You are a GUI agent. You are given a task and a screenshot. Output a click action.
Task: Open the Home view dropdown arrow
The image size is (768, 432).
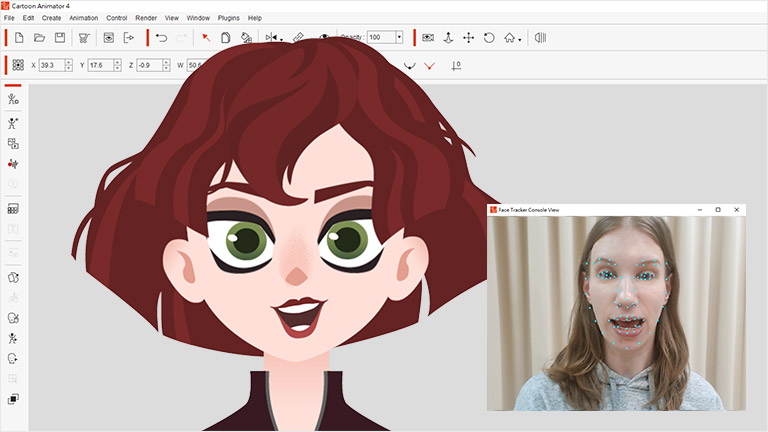(x=521, y=40)
